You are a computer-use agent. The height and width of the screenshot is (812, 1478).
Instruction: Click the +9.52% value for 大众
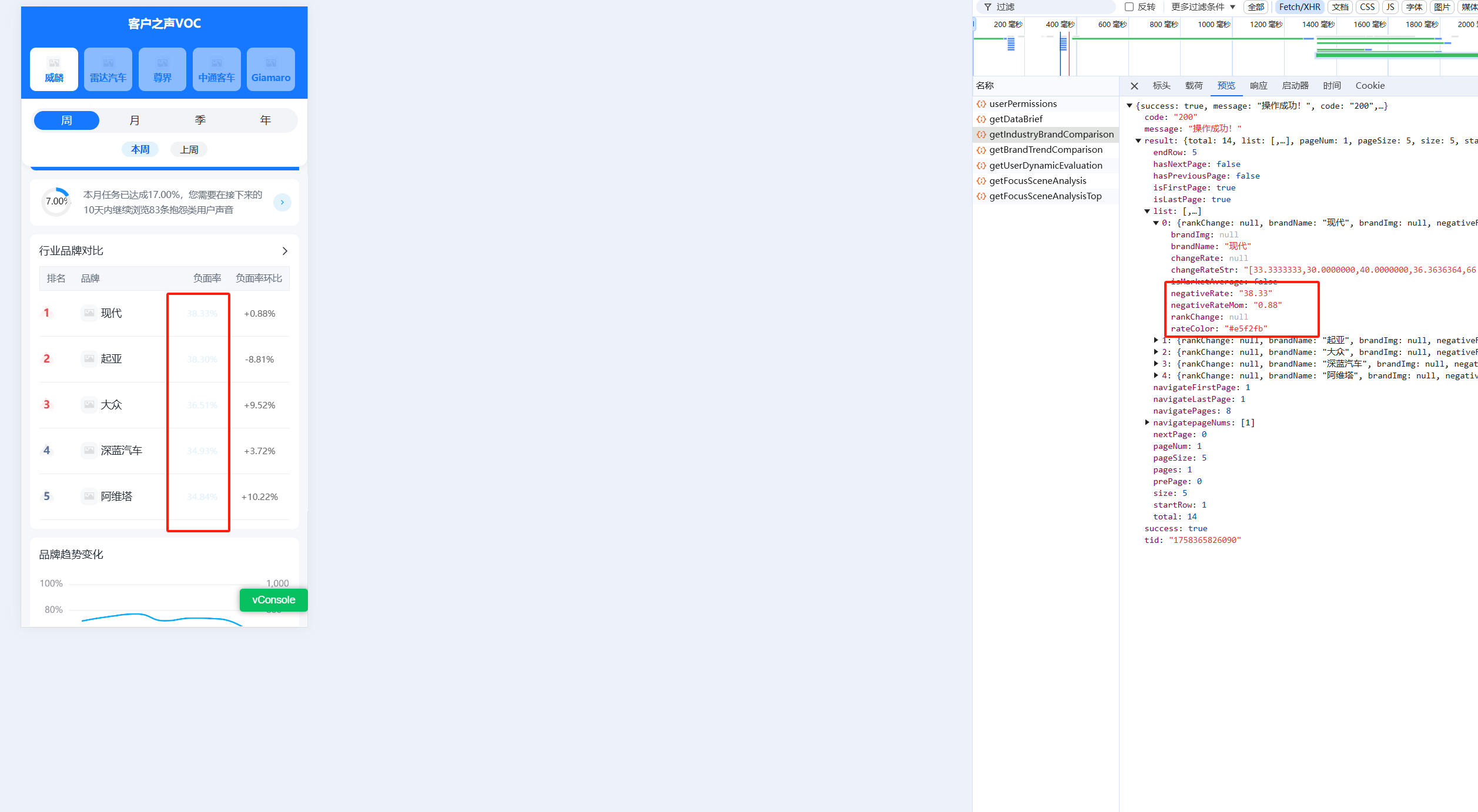pos(260,405)
